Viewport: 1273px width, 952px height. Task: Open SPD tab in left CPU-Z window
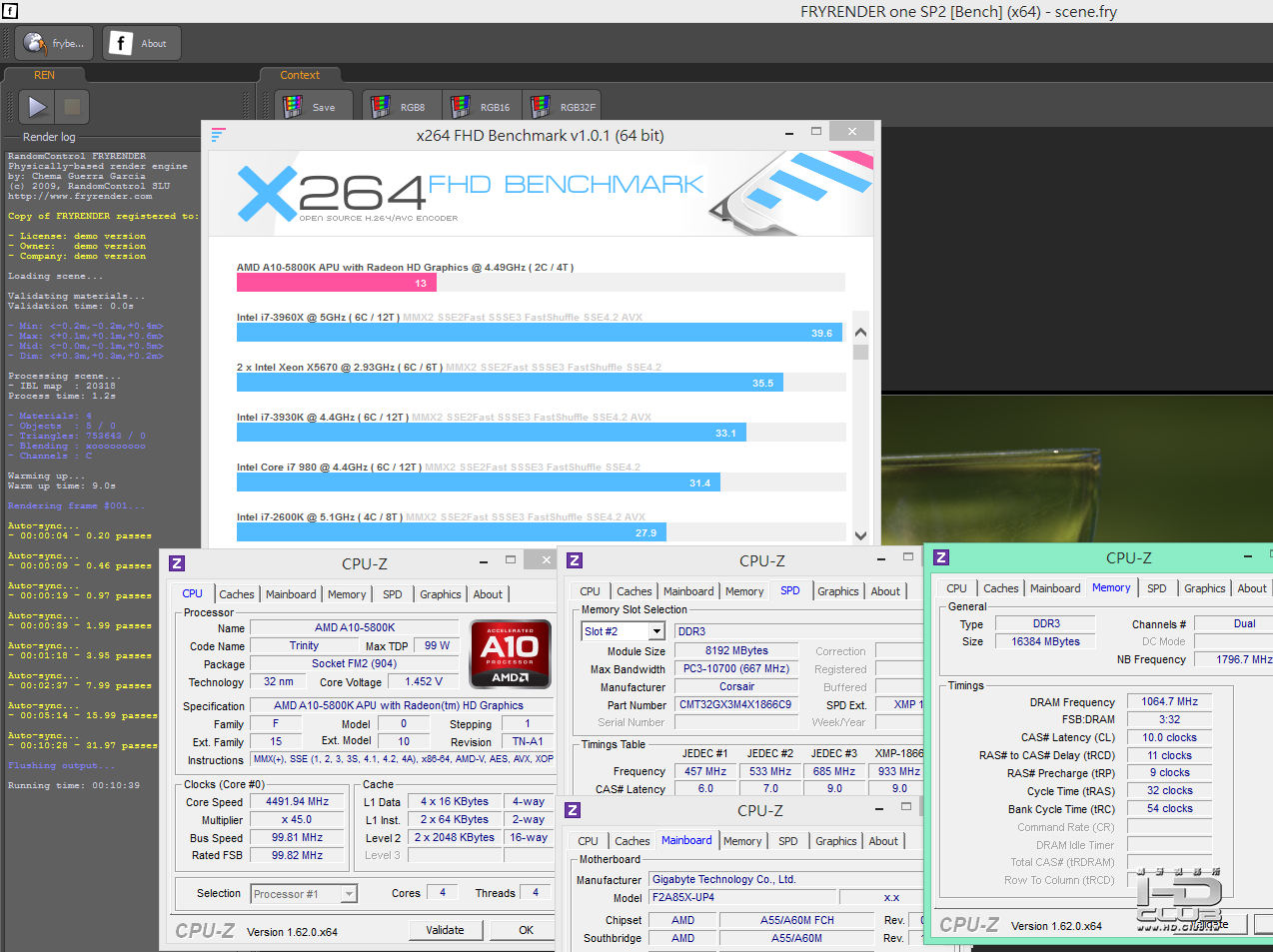coord(393,594)
